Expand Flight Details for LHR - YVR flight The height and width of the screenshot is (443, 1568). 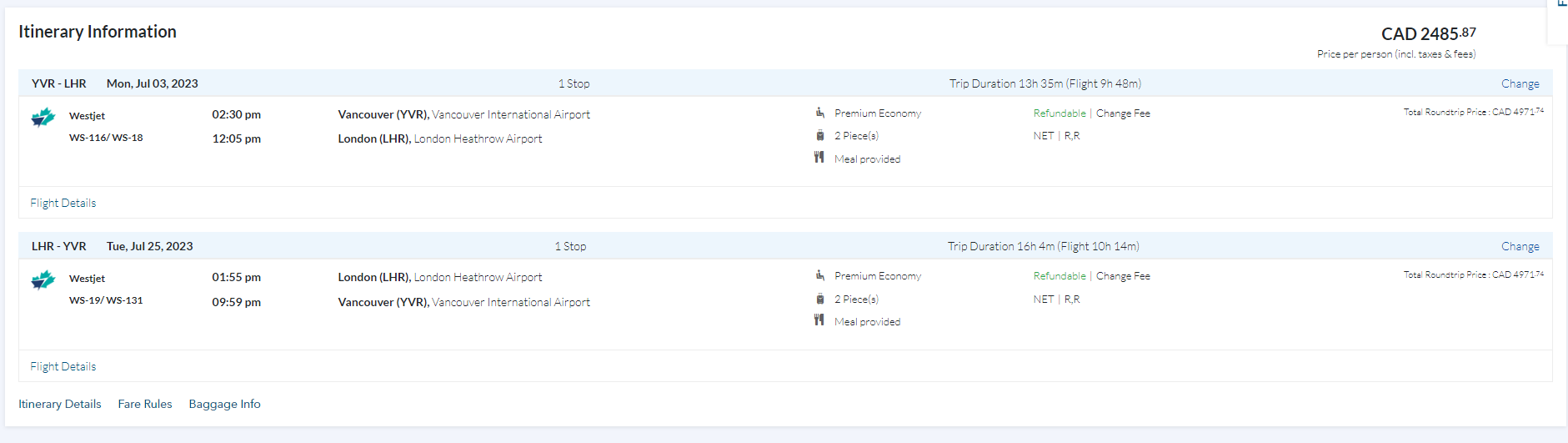(x=63, y=366)
